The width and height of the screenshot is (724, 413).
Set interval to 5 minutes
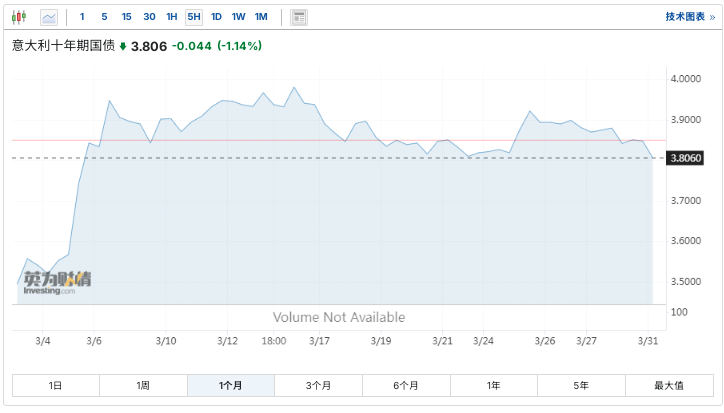tap(104, 17)
